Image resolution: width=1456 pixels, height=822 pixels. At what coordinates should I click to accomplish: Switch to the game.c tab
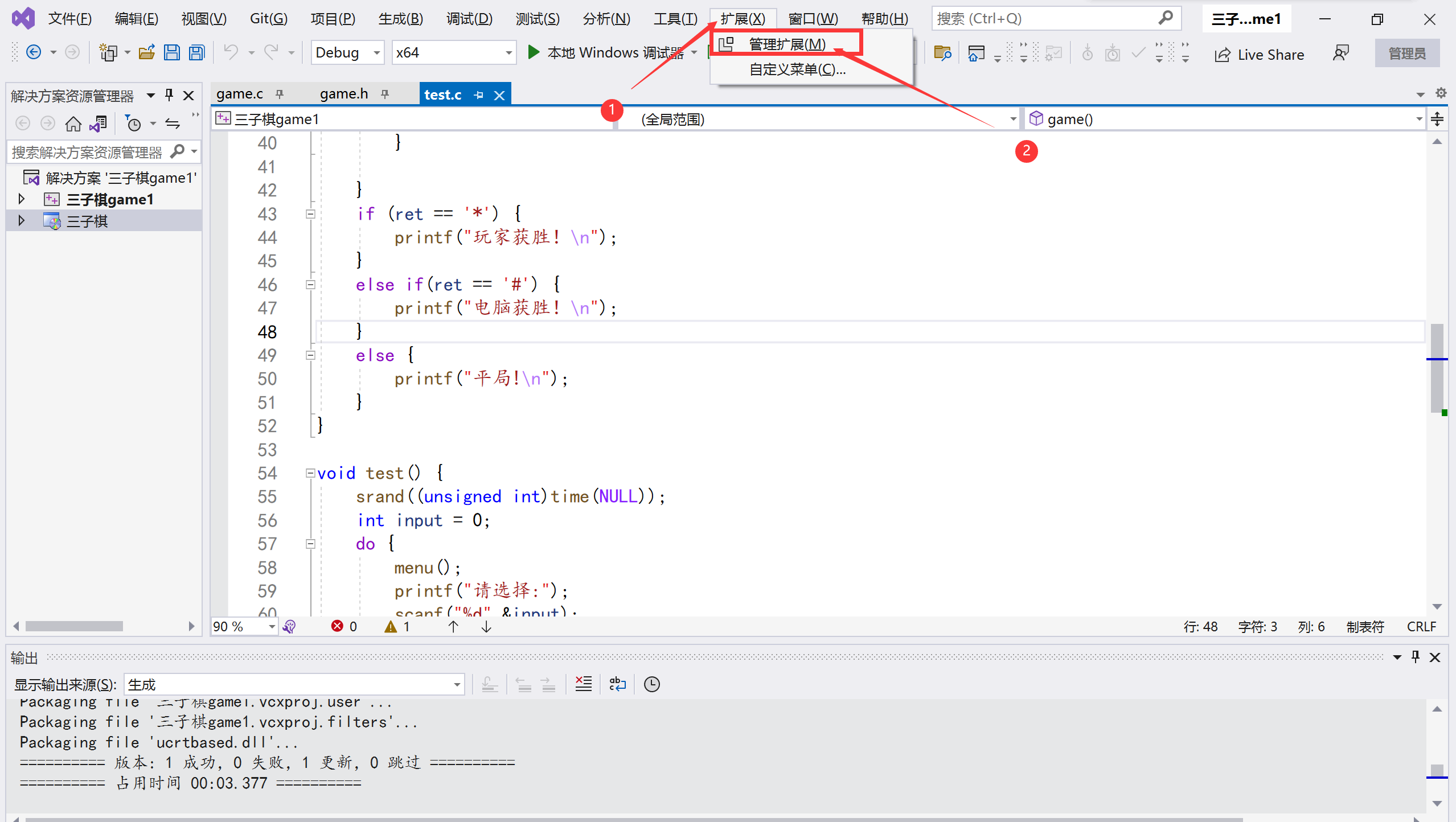pyautogui.click(x=240, y=94)
